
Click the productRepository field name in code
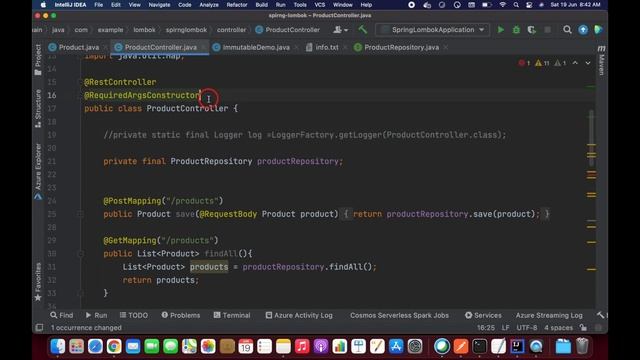coord(298,162)
